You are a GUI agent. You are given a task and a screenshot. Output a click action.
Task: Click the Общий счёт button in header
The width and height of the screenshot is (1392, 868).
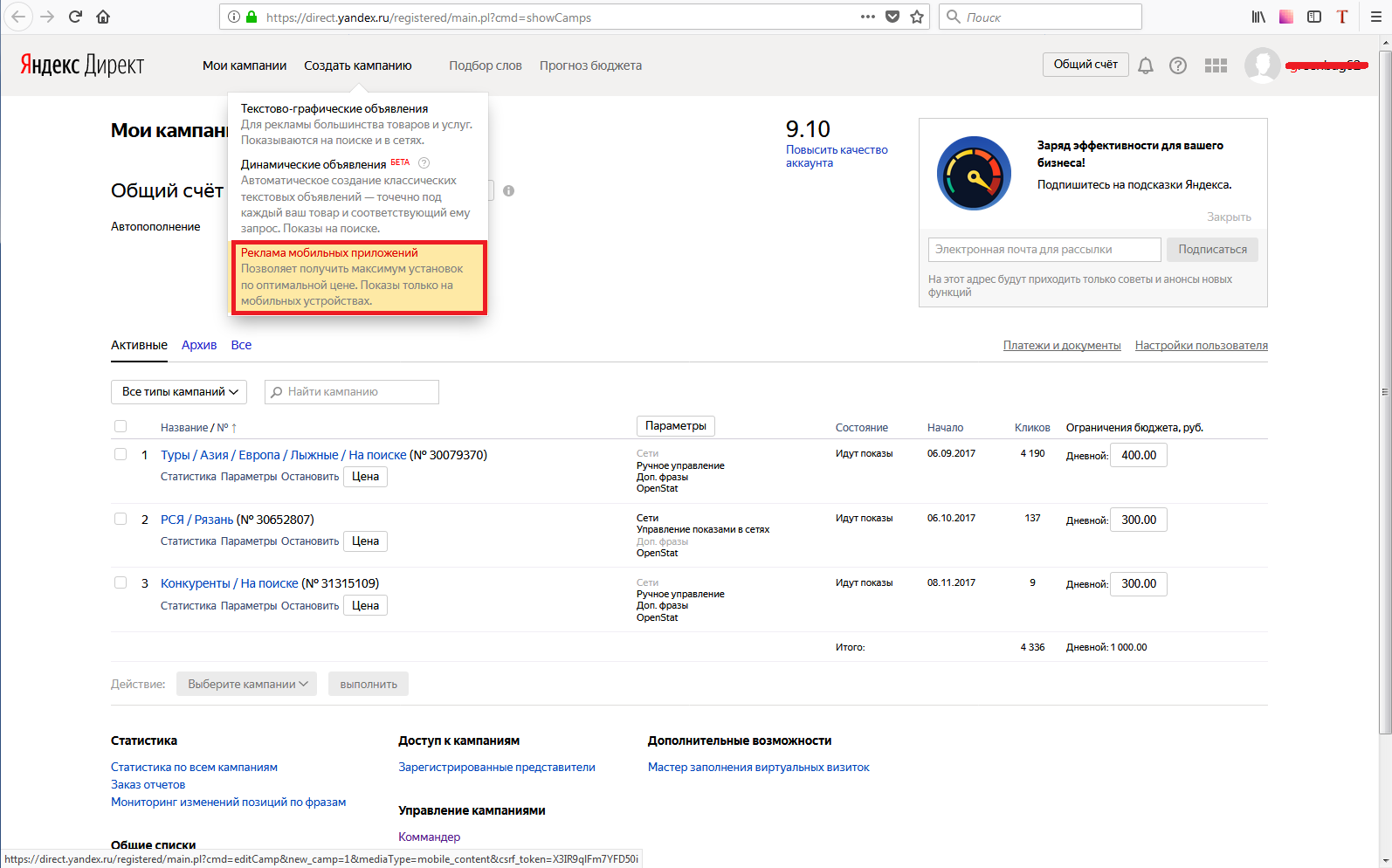tap(1085, 65)
